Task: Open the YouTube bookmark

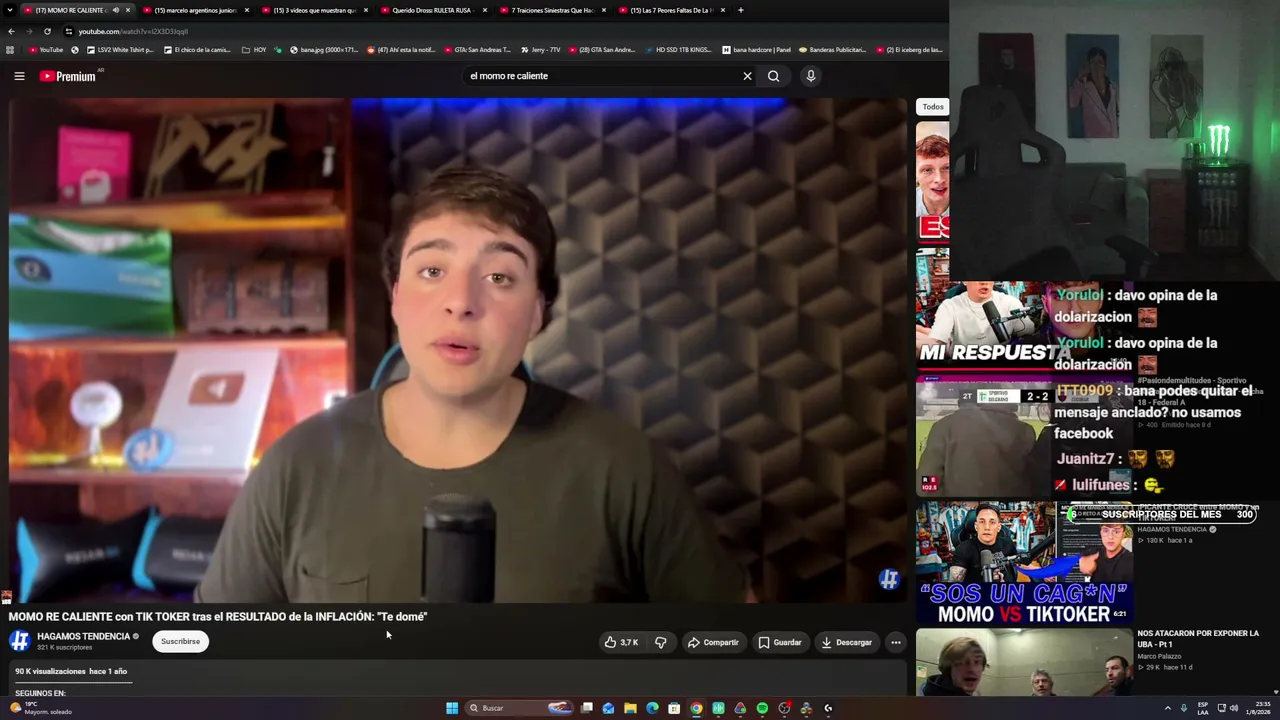Action: coord(45,50)
